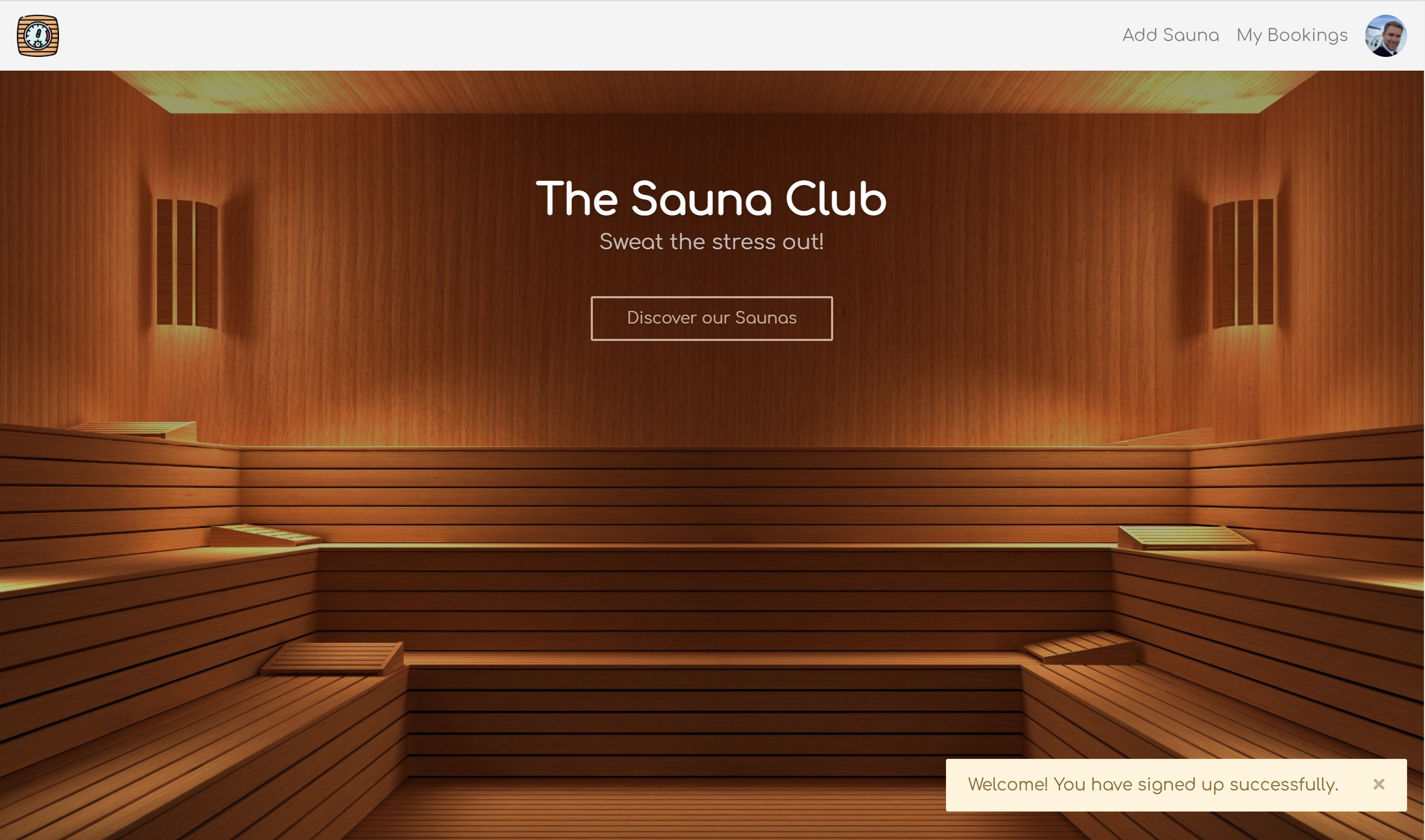Screen dimensions: 1425x840
Task: Click the headrest on the lowest right bench
Action: click(x=1080, y=648)
